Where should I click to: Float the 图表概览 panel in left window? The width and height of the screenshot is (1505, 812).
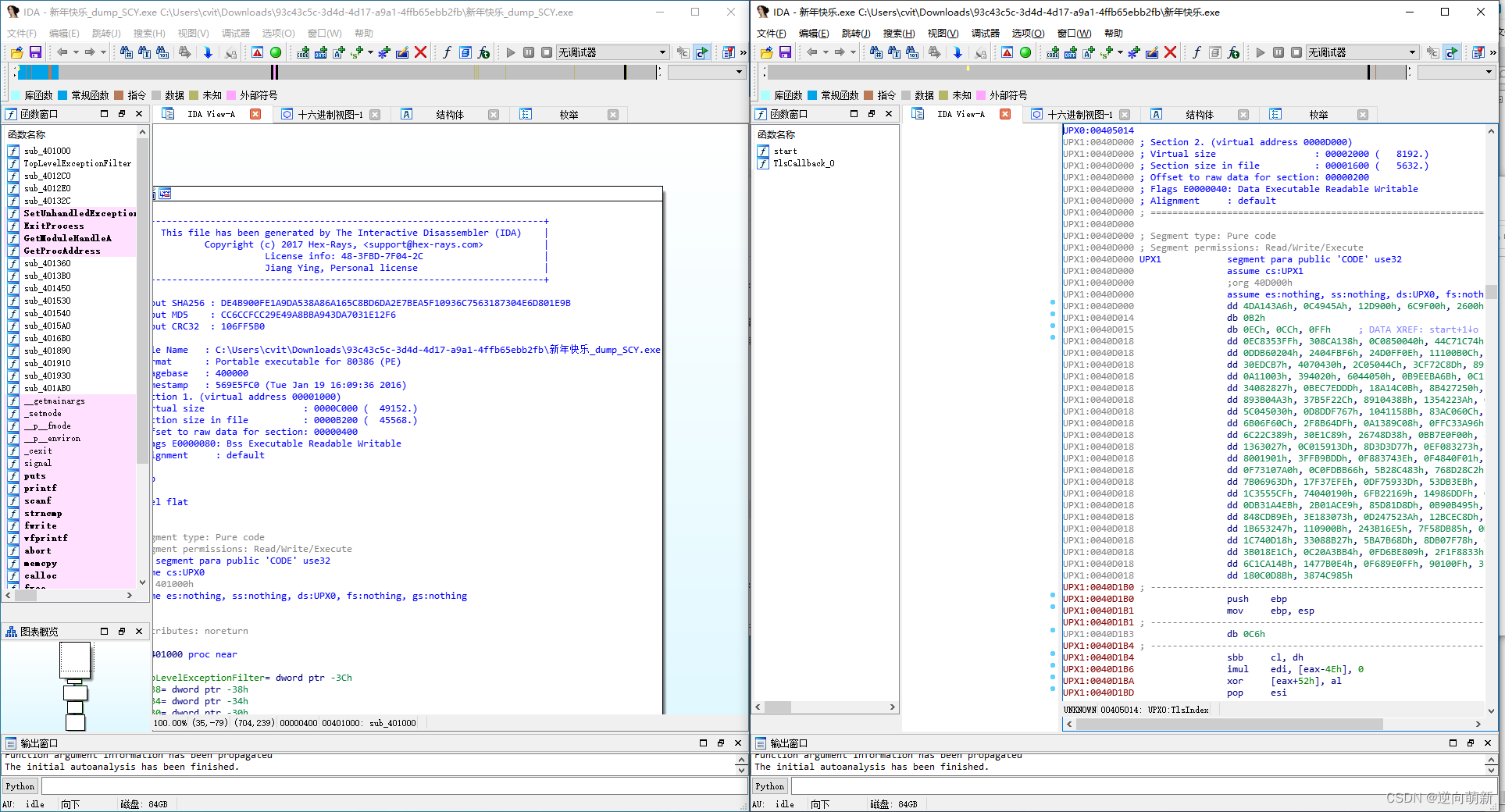pyautogui.click(x=122, y=631)
